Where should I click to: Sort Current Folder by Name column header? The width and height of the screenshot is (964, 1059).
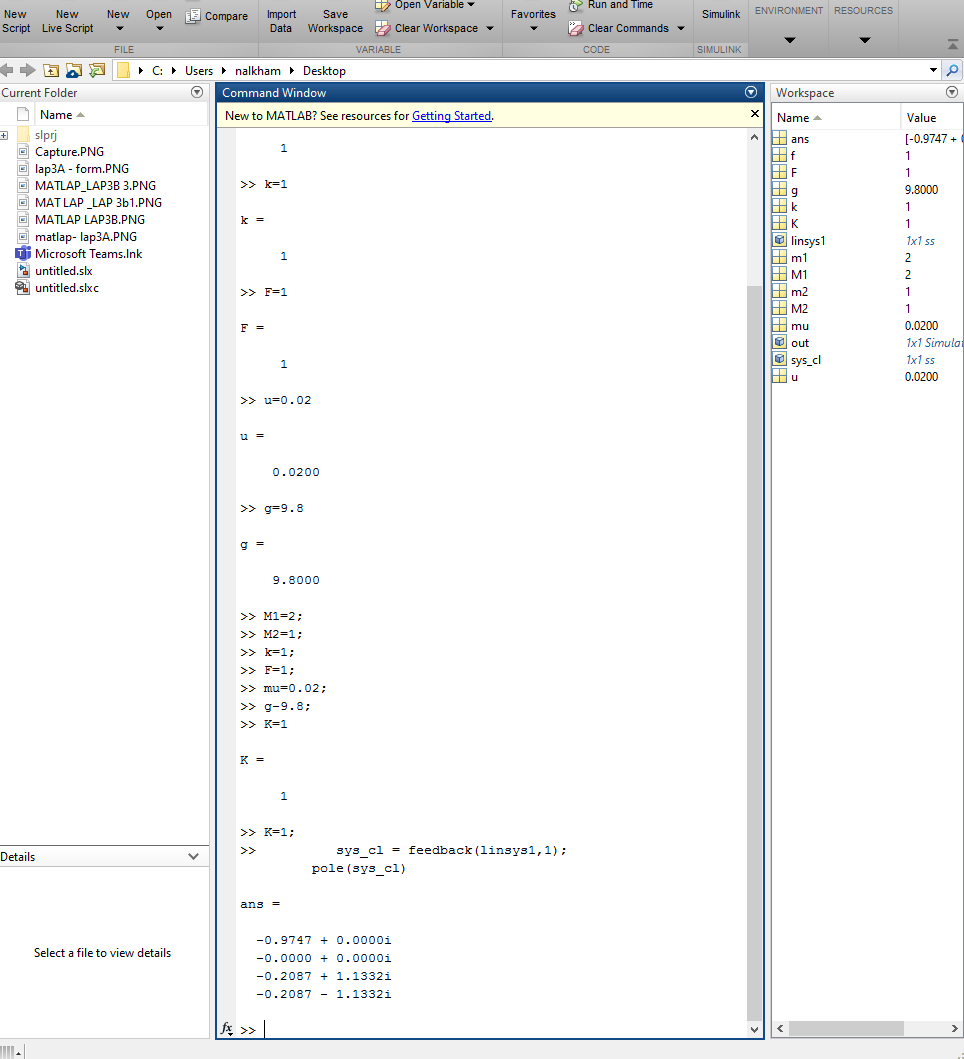click(x=122, y=115)
